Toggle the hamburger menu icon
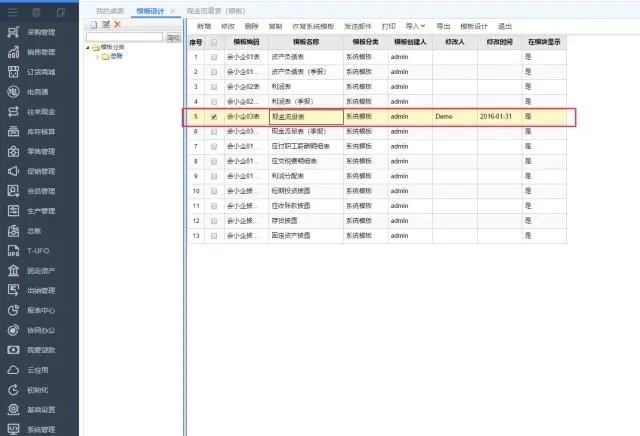The height and width of the screenshot is (436, 640). (13, 12)
